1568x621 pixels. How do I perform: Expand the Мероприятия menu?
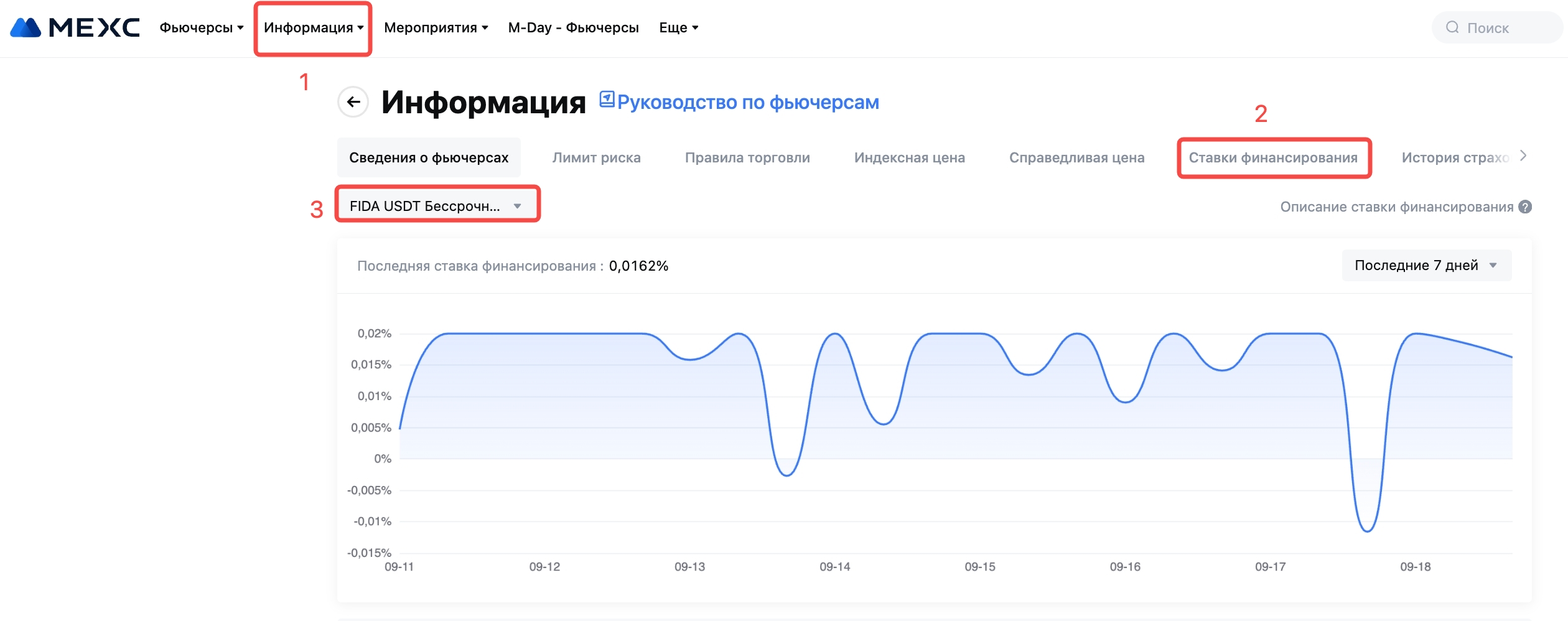436,28
